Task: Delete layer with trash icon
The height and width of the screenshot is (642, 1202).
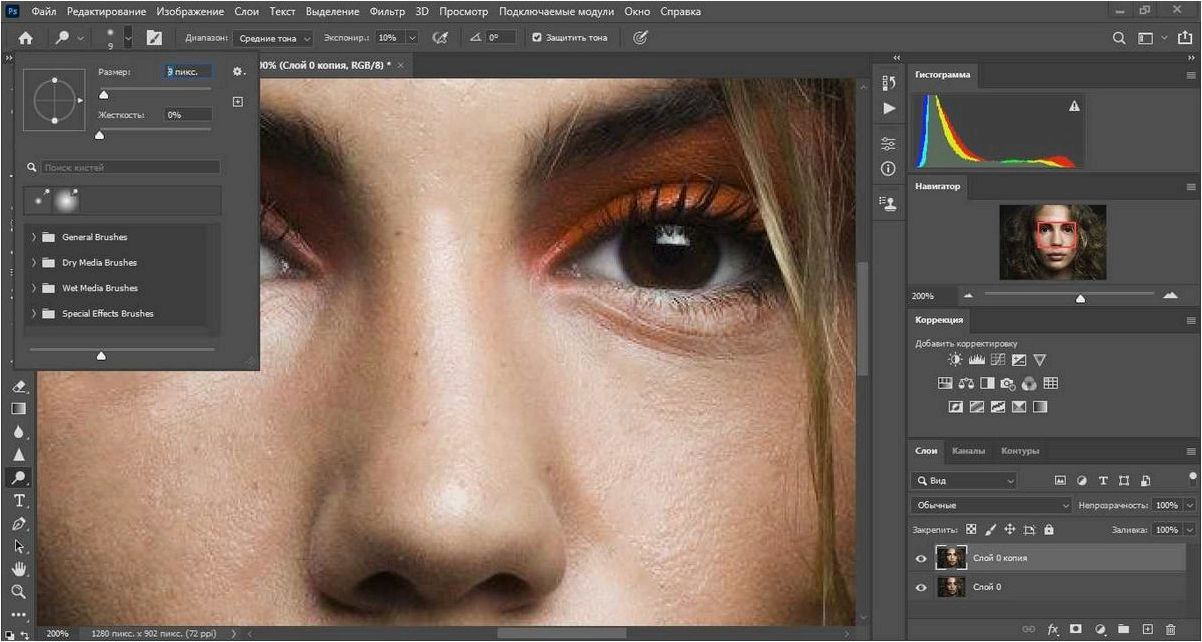Action: tap(1172, 629)
